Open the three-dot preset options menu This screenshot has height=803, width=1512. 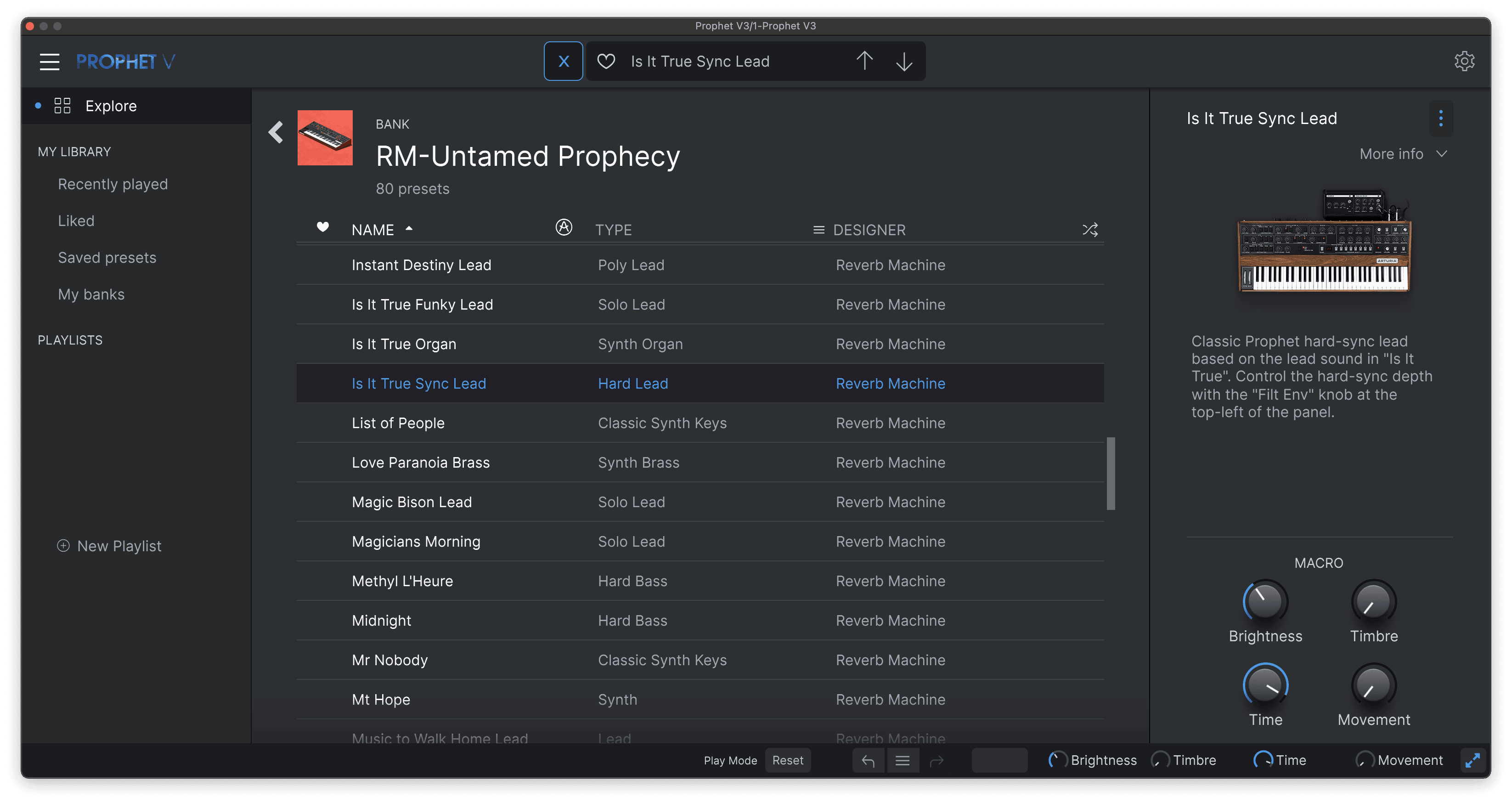[1440, 119]
